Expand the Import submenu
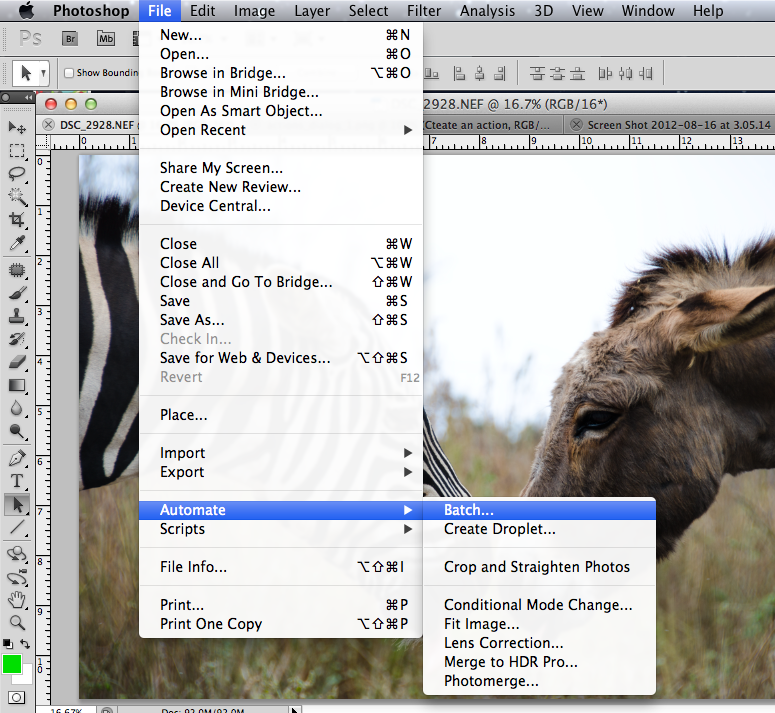 click(x=408, y=453)
